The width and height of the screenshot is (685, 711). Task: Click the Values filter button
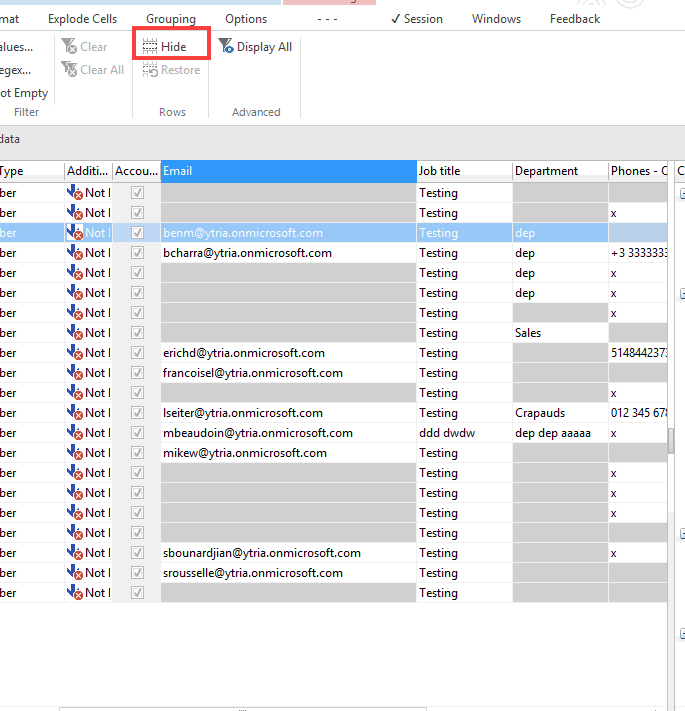[x=16, y=47]
